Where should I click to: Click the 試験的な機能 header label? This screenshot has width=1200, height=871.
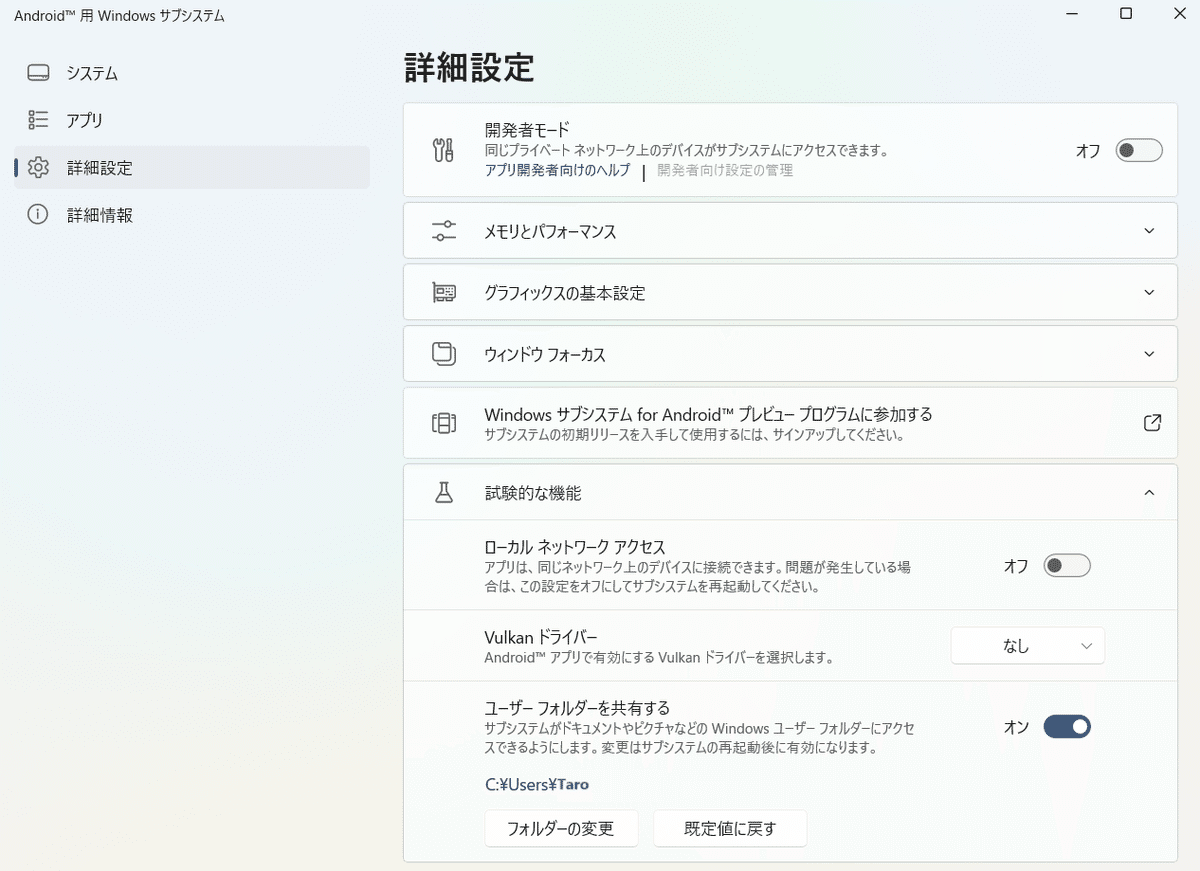tap(533, 493)
